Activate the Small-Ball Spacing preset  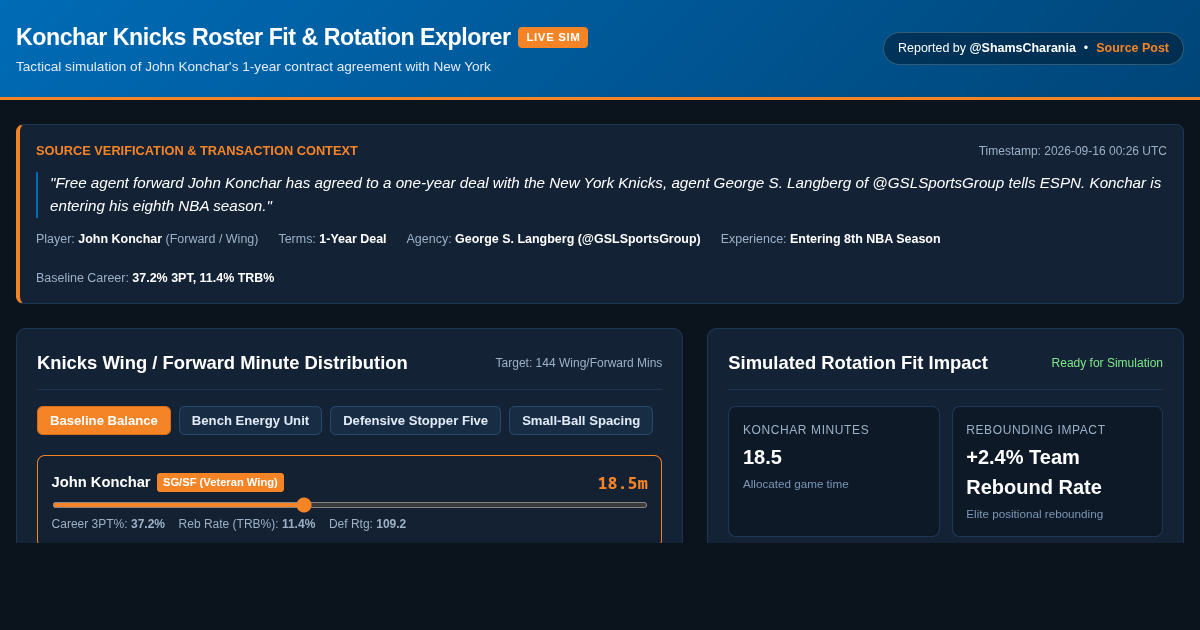(x=581, y=420)
